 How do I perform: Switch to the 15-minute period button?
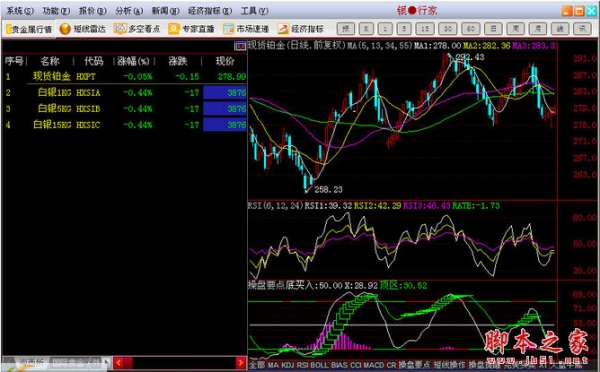tap(425, 29)
